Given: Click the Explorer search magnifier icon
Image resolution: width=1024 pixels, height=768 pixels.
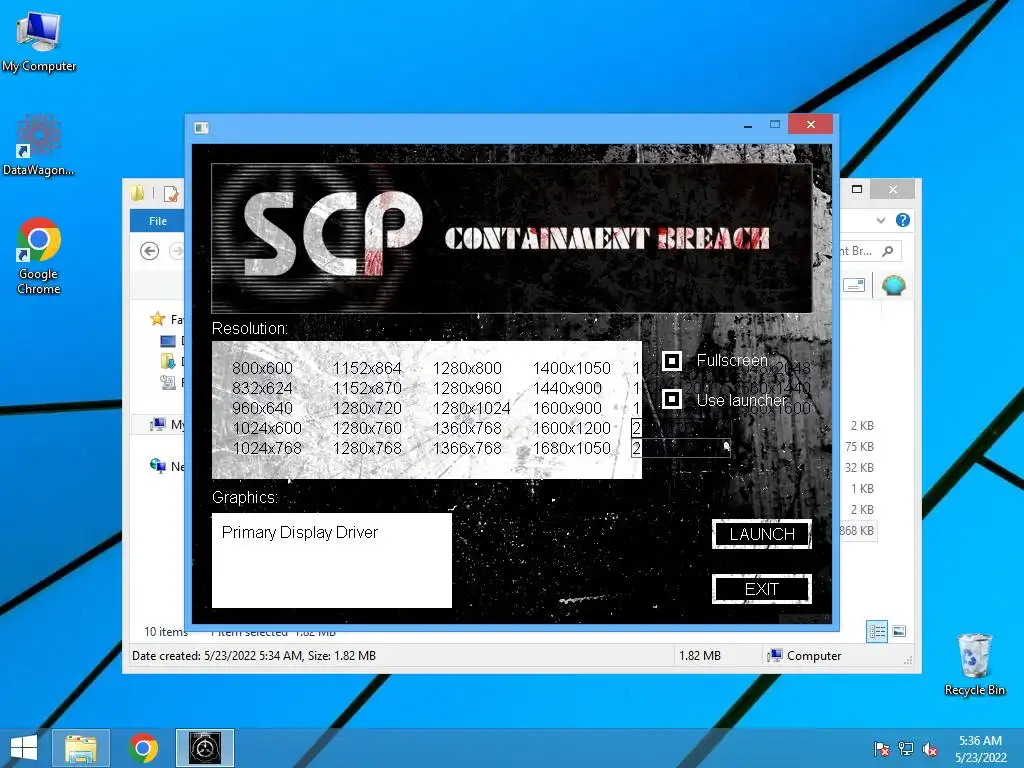Looking at the screenshot, I should (x=888, y=251).
